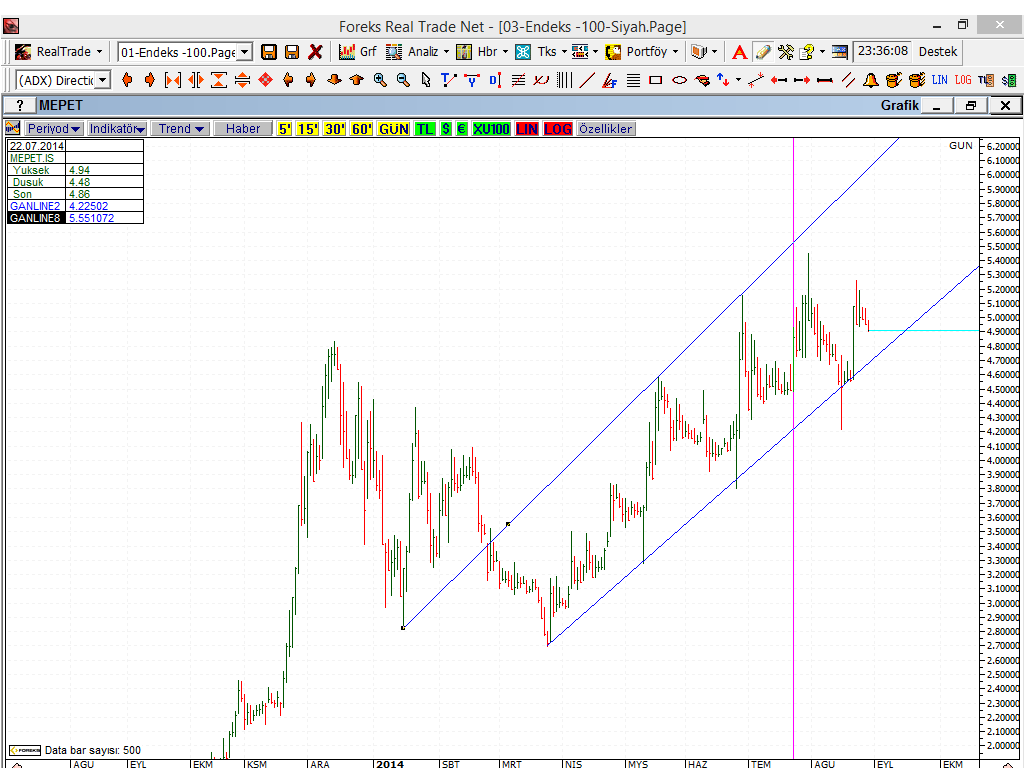
Task: Select the trend line drawing tool
Action: [x=587, y=80]
